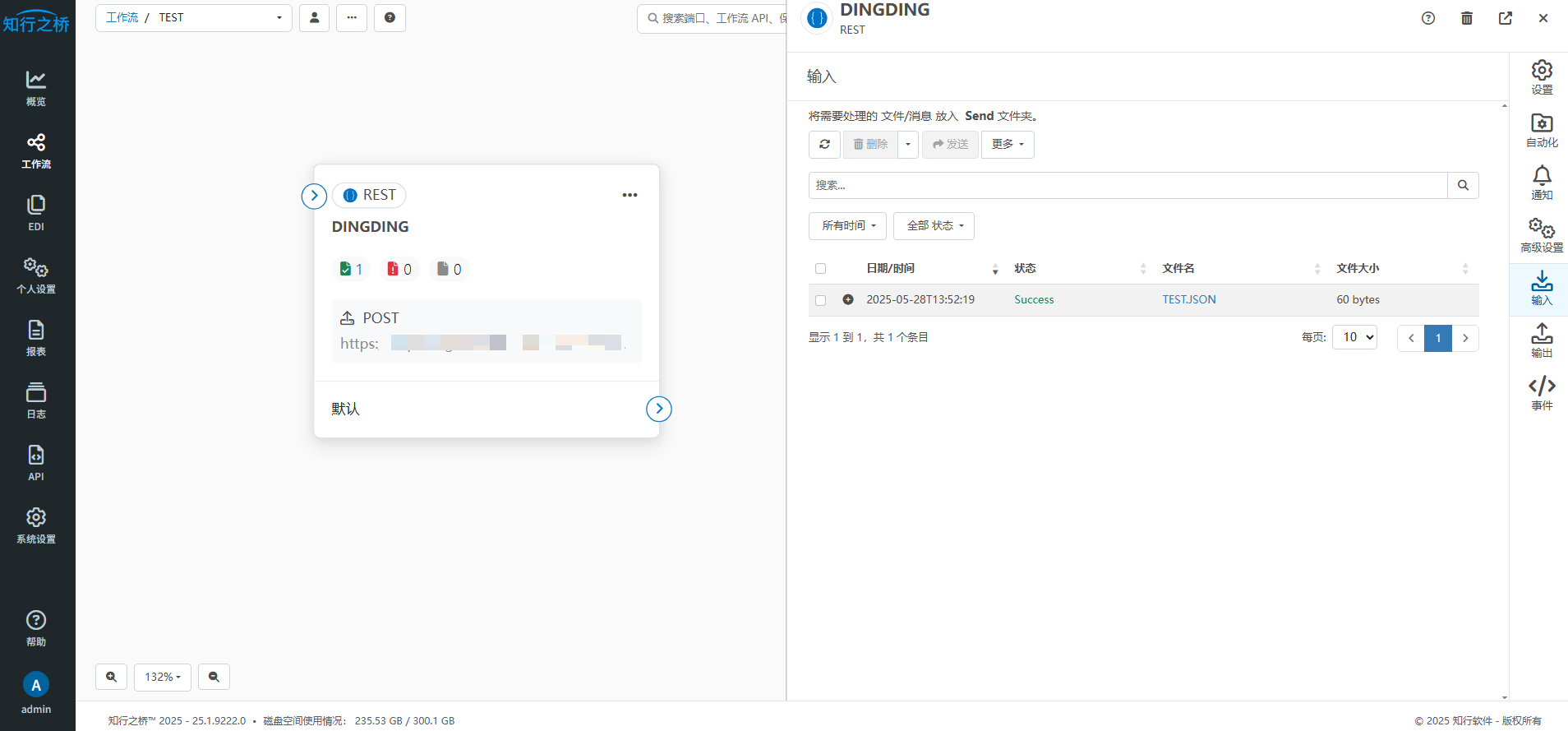This screenshot has height=731, width=1568.
Task: Switch to the 输出 output tab
Action: pyautogui.click(x=1542, y=340)
